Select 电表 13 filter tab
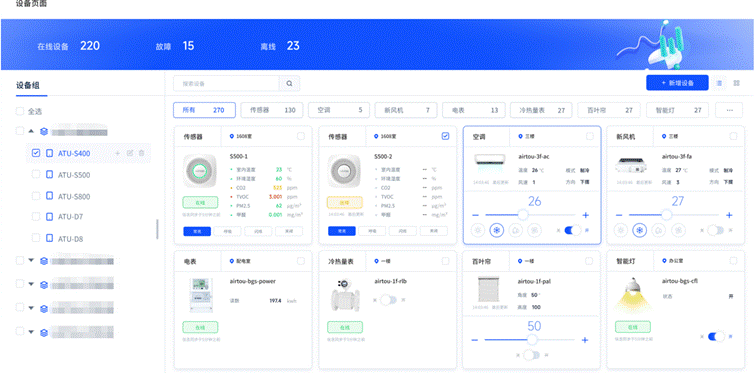This screenshot has height=373, width=755. pyautogui.click(x=474, y=110)
